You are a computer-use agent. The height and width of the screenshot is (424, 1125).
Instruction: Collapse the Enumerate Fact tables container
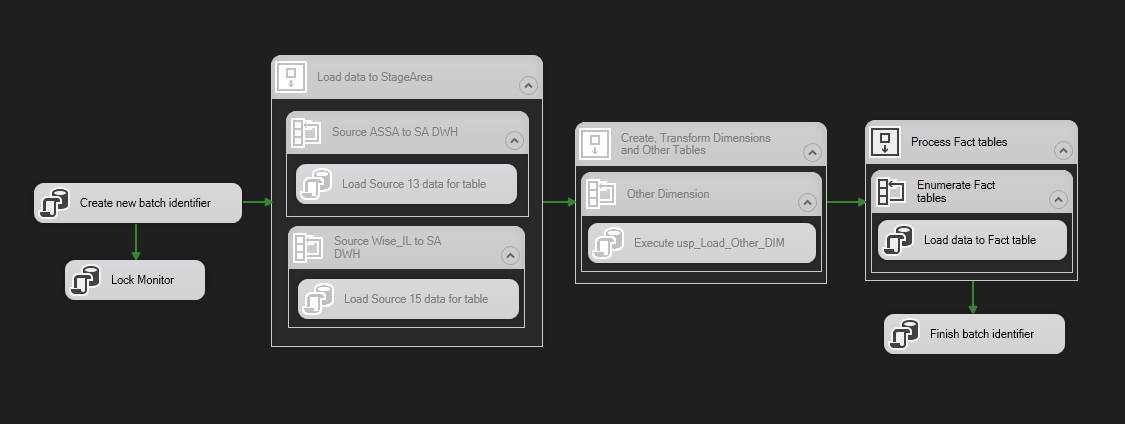(x=1057, y=200)
